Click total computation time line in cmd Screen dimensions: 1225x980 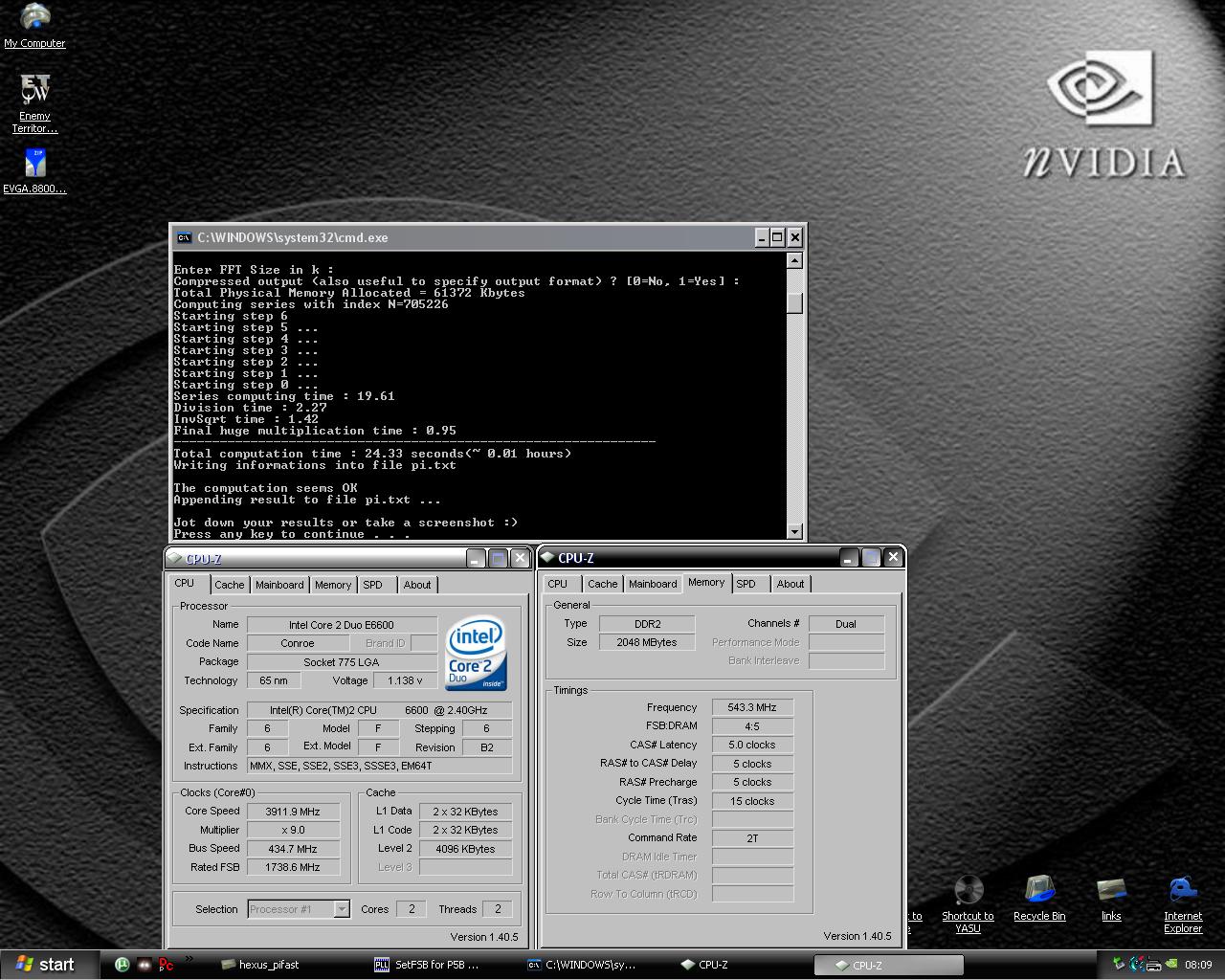click(372, 454)
